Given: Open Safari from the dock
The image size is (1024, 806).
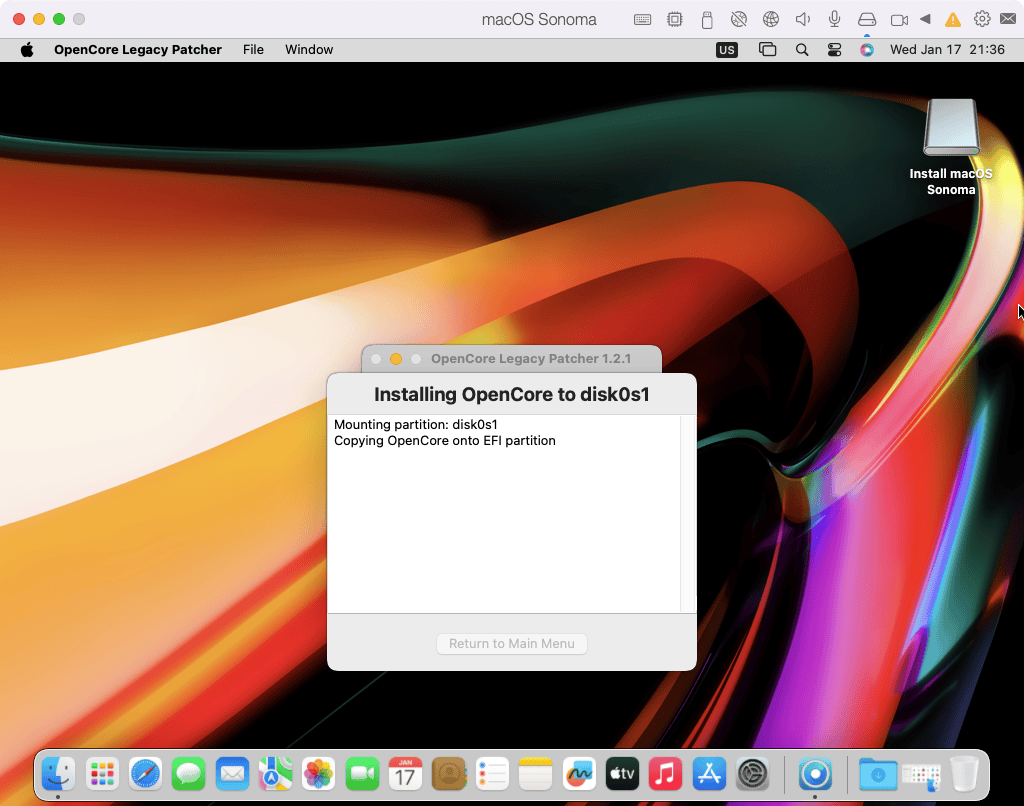Looking at the screenshot, I should tap(145, 773).
